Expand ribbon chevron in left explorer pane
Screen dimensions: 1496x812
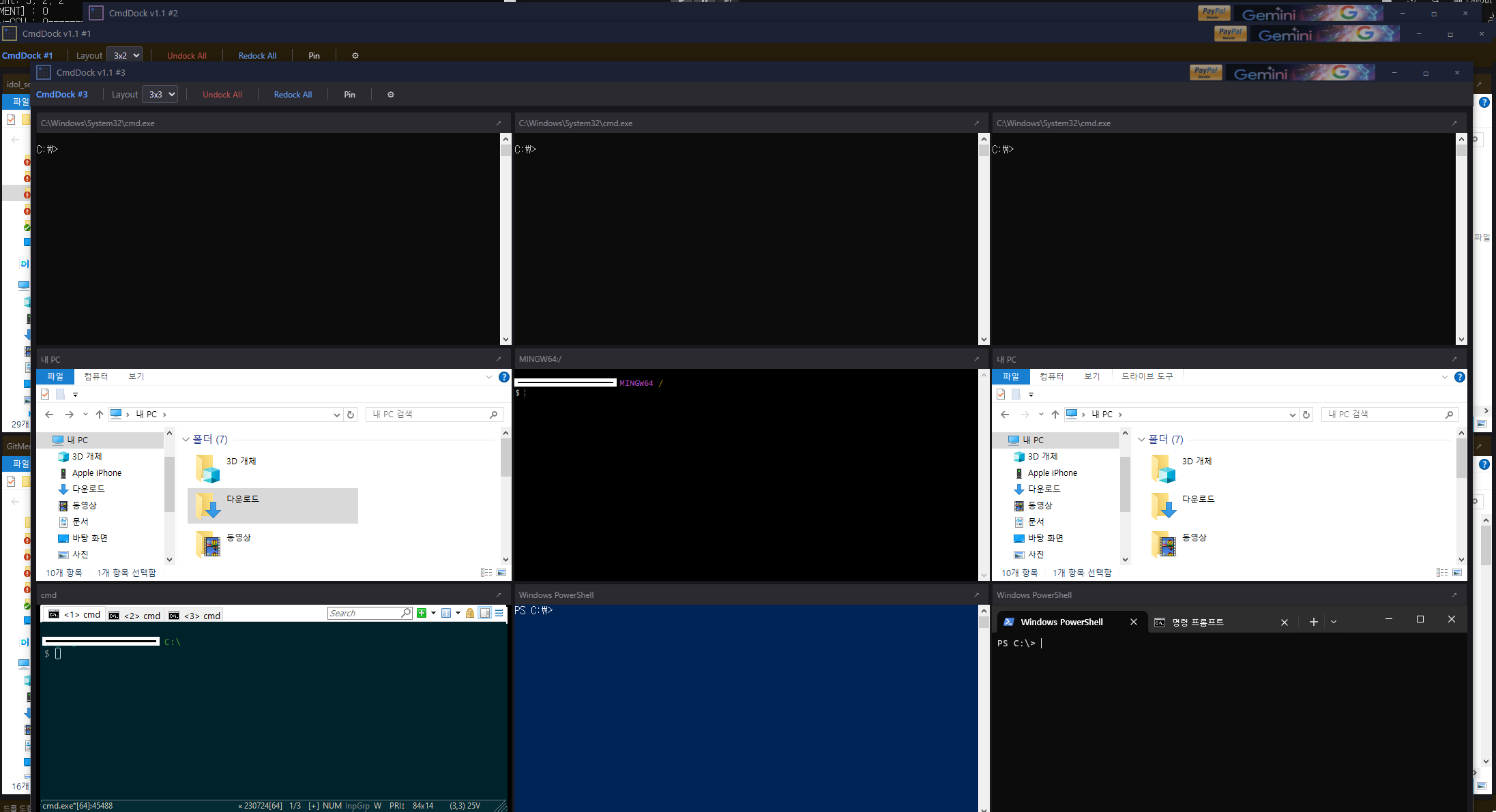click(x=489, y=377)
